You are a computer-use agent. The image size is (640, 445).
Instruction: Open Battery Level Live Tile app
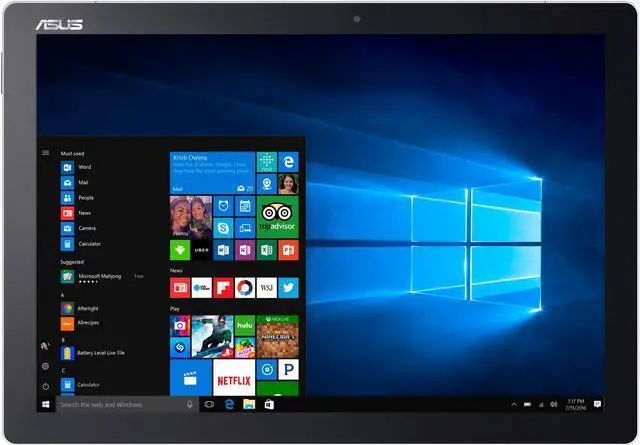point(93,353)
